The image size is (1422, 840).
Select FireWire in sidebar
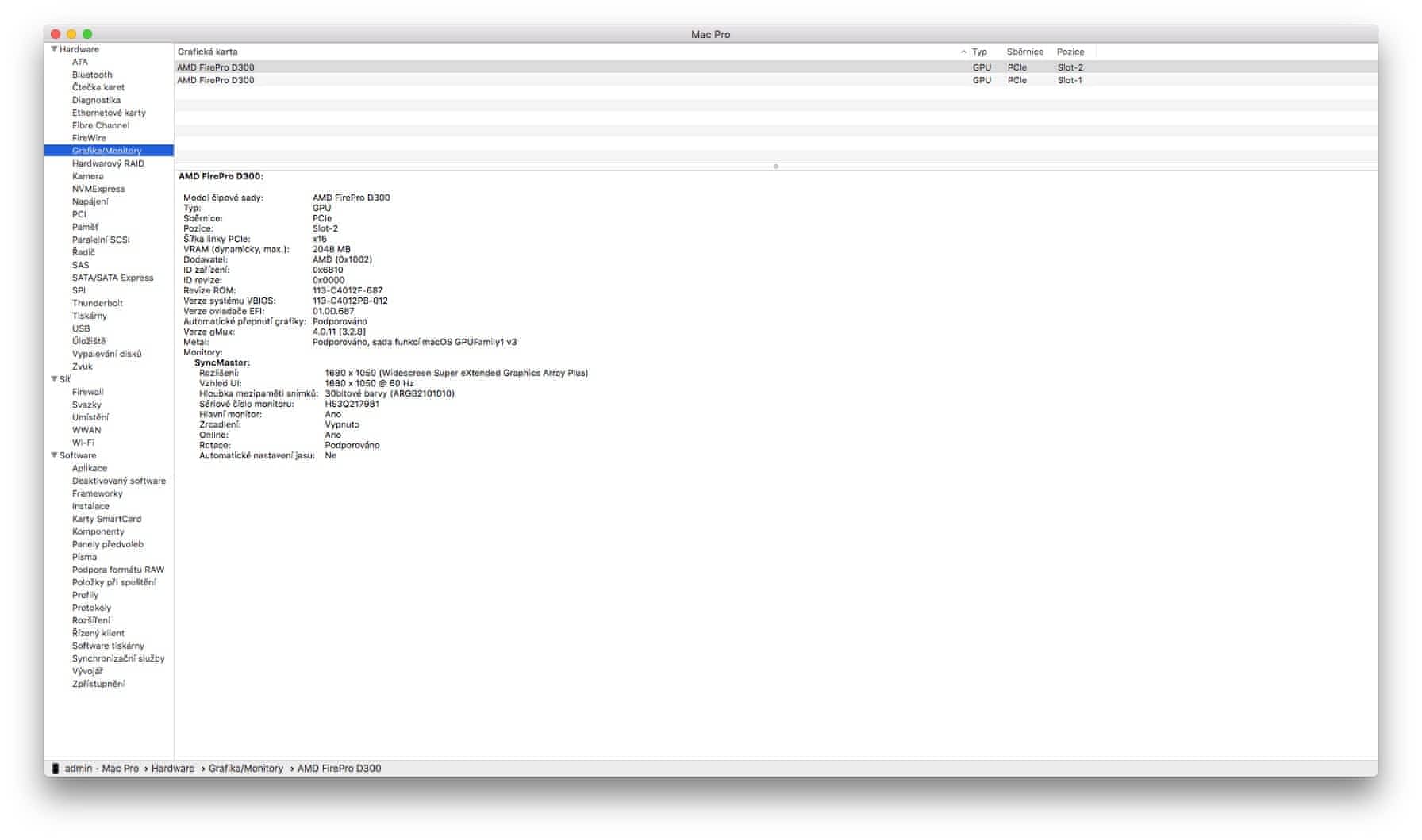coord(89,138)
